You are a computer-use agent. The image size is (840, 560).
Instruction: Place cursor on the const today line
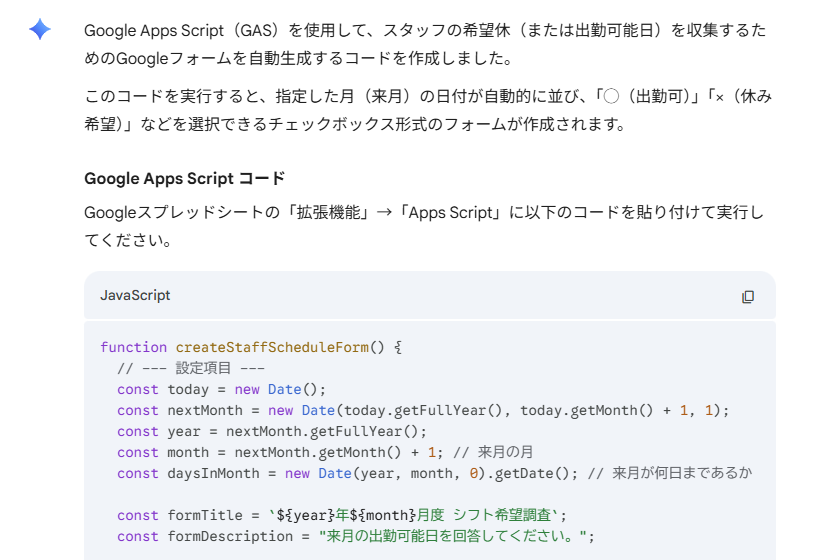pyautogui.click(x=221, y=389)
